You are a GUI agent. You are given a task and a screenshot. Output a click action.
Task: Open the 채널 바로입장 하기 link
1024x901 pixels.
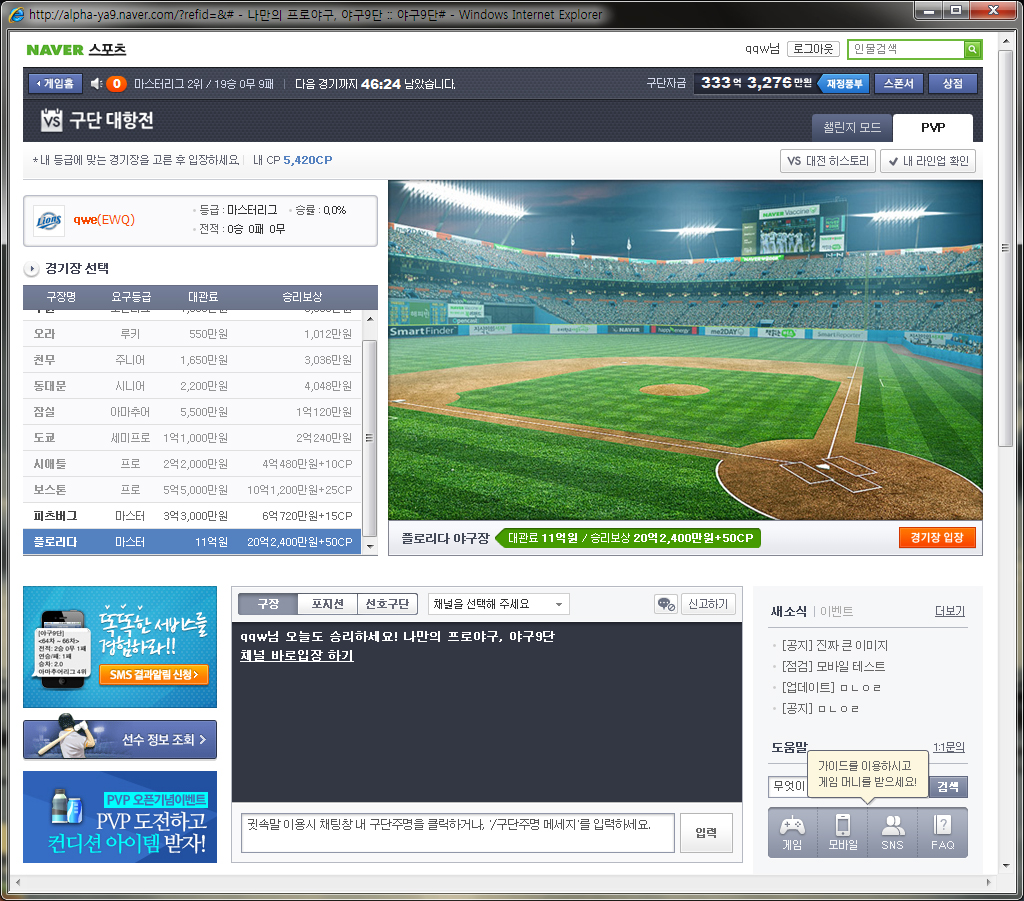pos(296,655)
